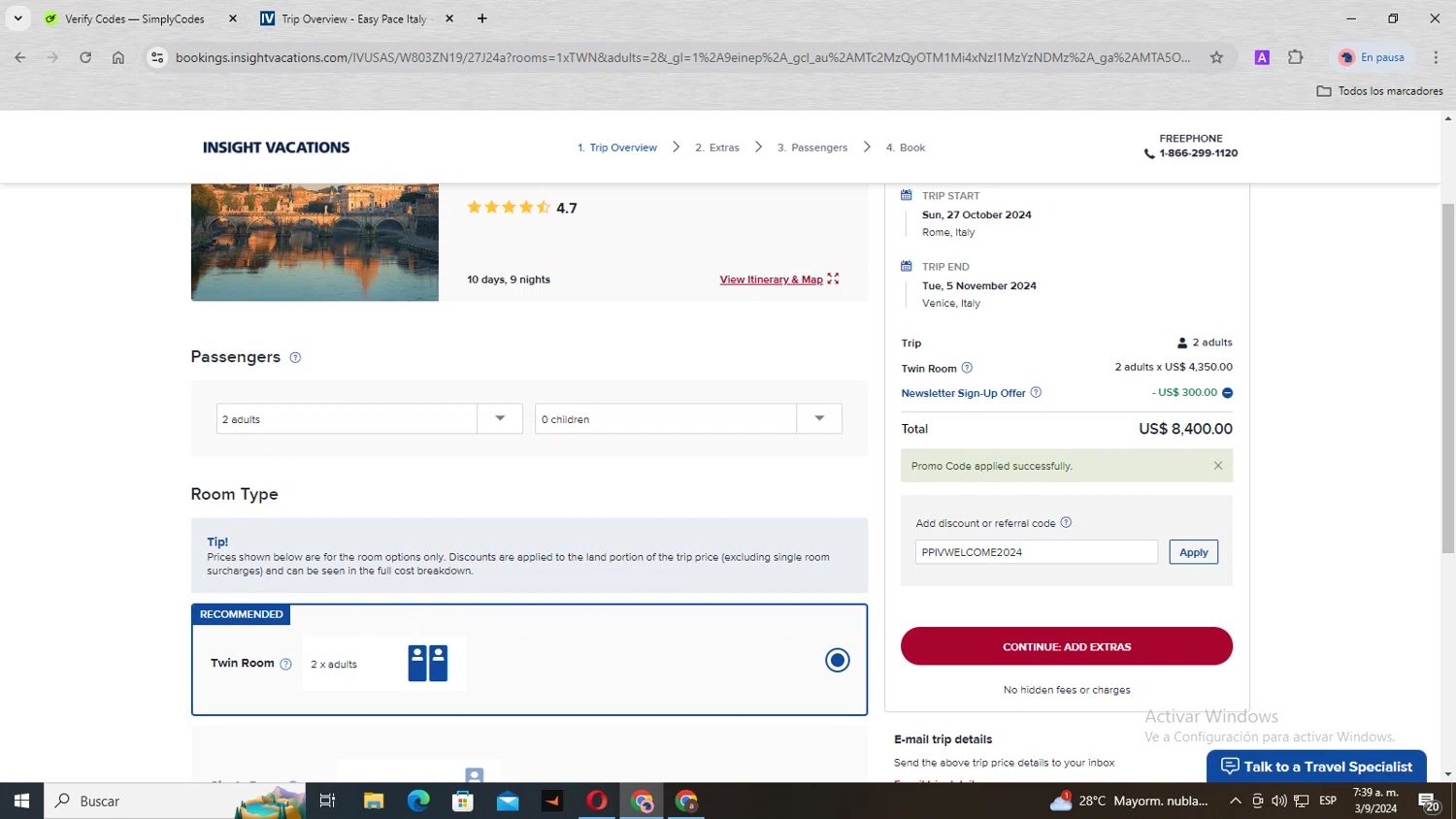Click the expand icon beside View Itinerary

point(833,278)
